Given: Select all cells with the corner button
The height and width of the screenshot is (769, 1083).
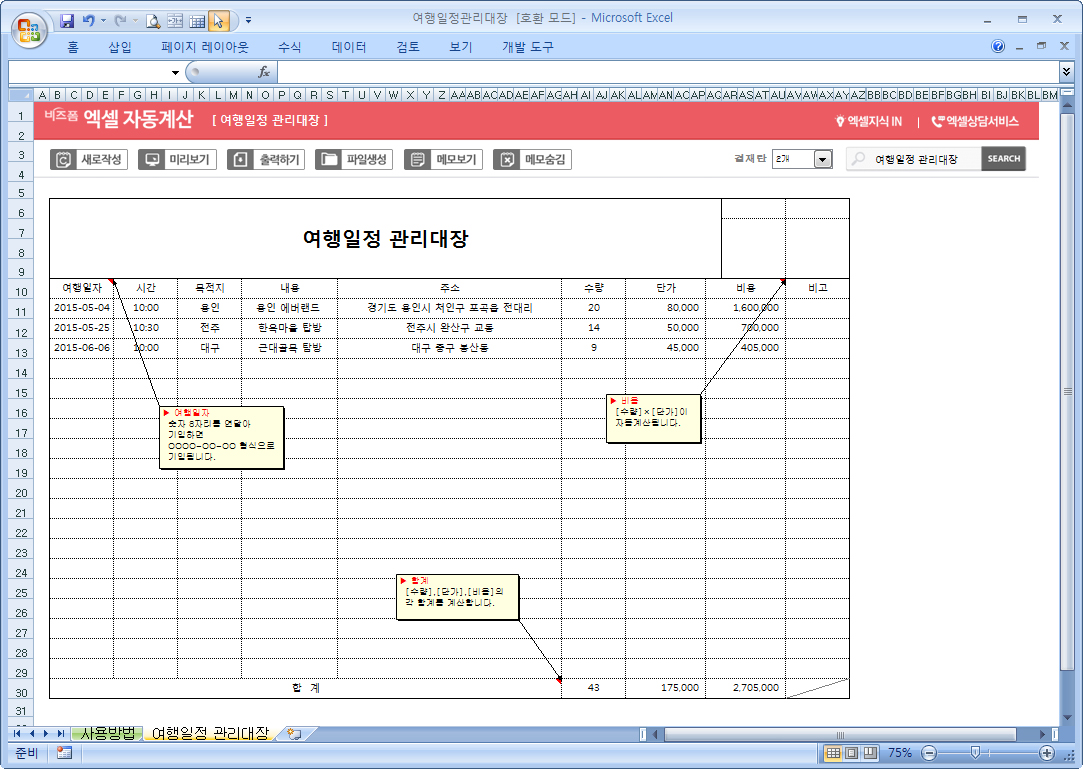Looking at the screenshot, I should pyautogui.click(x=21, y=95).
